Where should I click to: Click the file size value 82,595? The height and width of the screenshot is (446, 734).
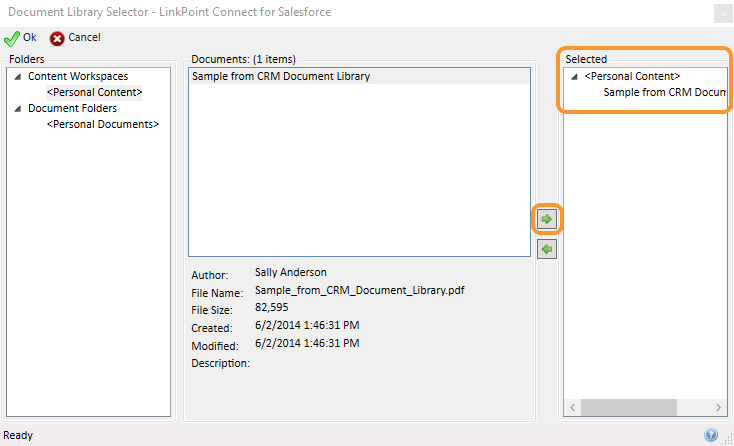(x=272, y=307)
